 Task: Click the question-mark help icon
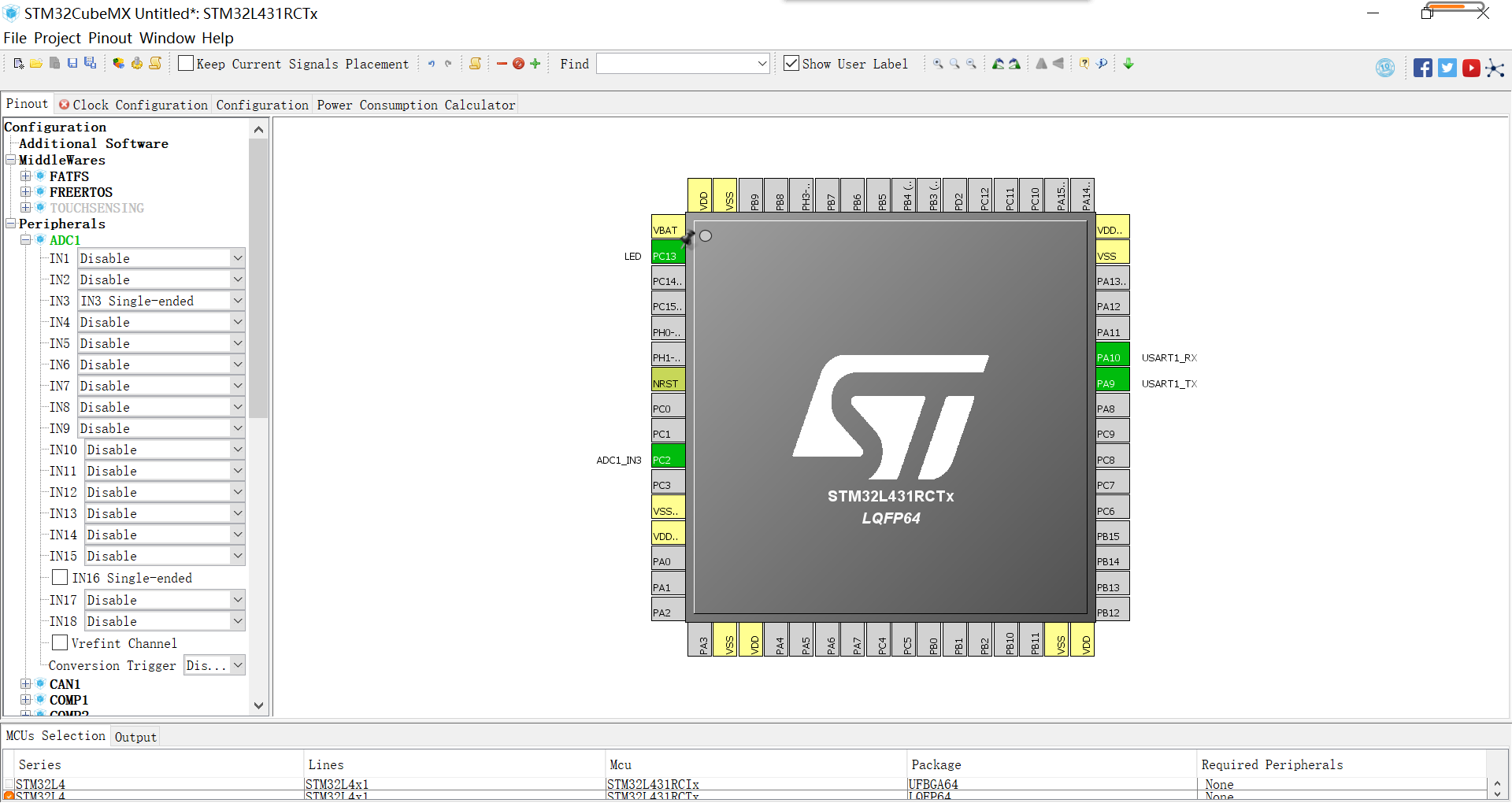[1084, 64]
